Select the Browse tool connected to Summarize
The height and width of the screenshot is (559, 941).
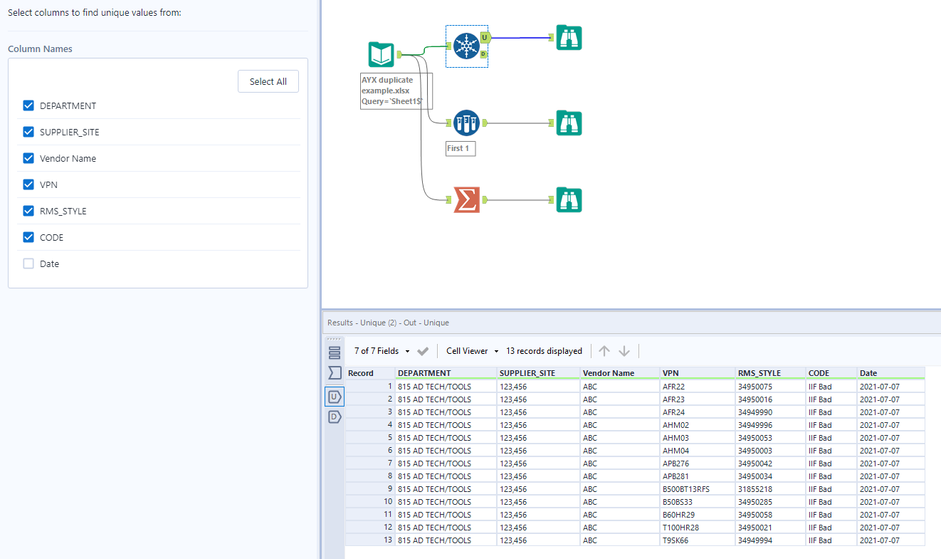click(569, 199)
